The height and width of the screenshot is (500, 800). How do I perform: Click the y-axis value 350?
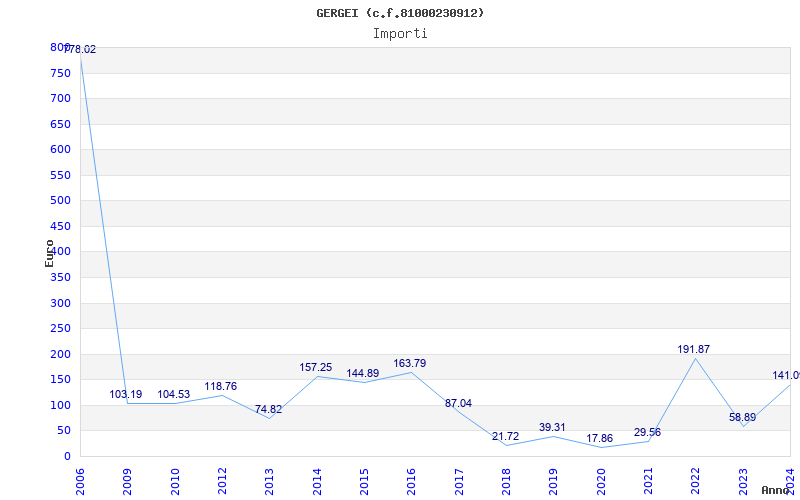click(60, 278)
